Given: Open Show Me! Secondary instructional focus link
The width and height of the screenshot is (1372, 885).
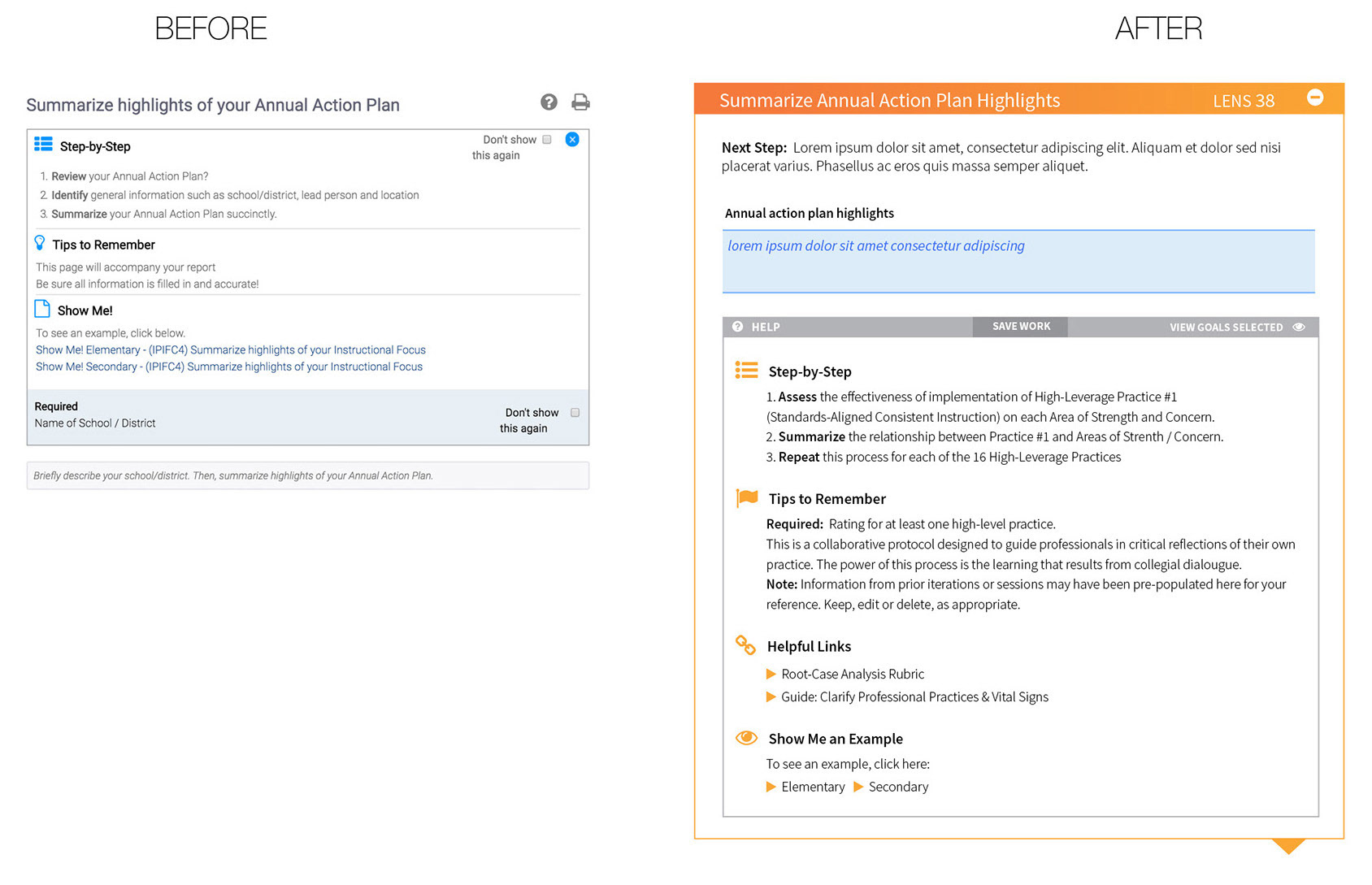Looking at the screenshot, I should [x=229, y=367].
